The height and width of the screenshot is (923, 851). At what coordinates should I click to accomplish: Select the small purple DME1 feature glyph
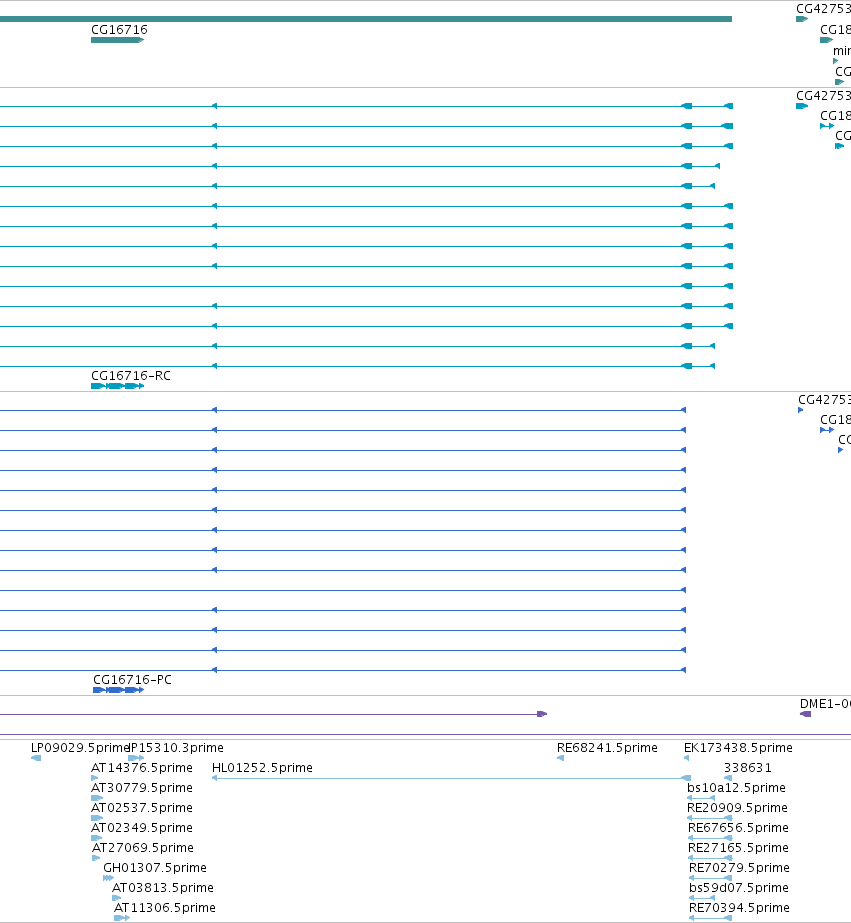(x=806, y=714)
